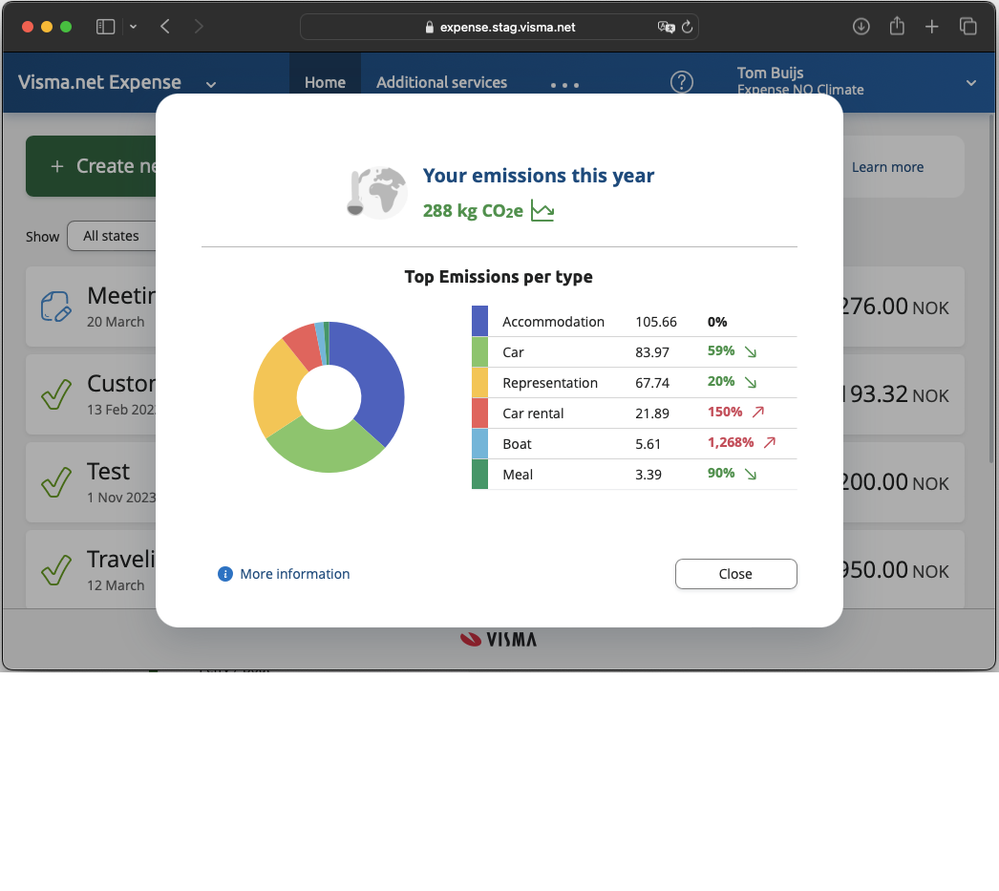Click the help question mark icon
The width and height of the screenshot is (999, 891).
(681, 82)
